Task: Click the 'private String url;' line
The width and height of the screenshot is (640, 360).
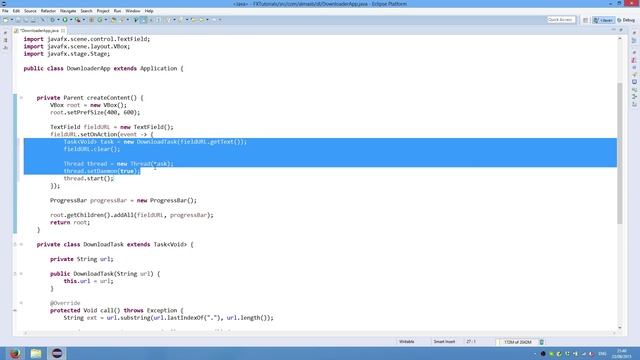Action: point(82,259)
